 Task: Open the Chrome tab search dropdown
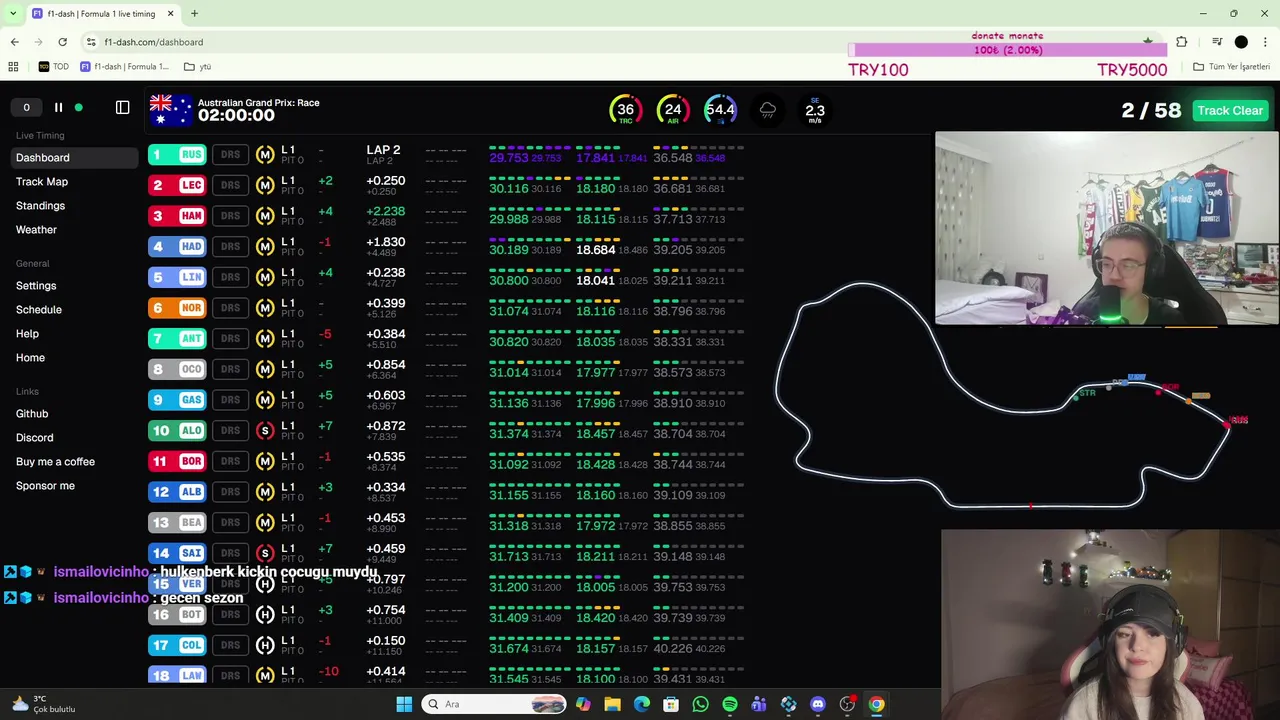click(x=13, y=14)
